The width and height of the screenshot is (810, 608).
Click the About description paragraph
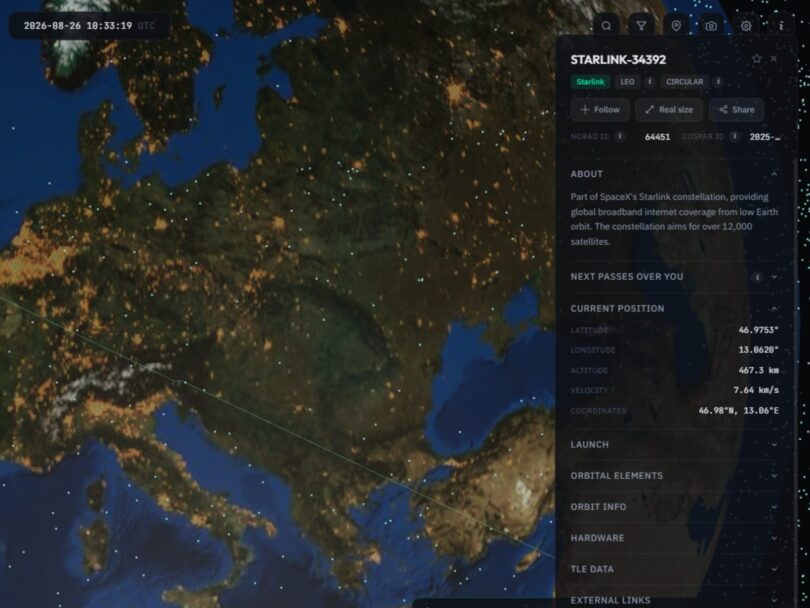point(674,219)
